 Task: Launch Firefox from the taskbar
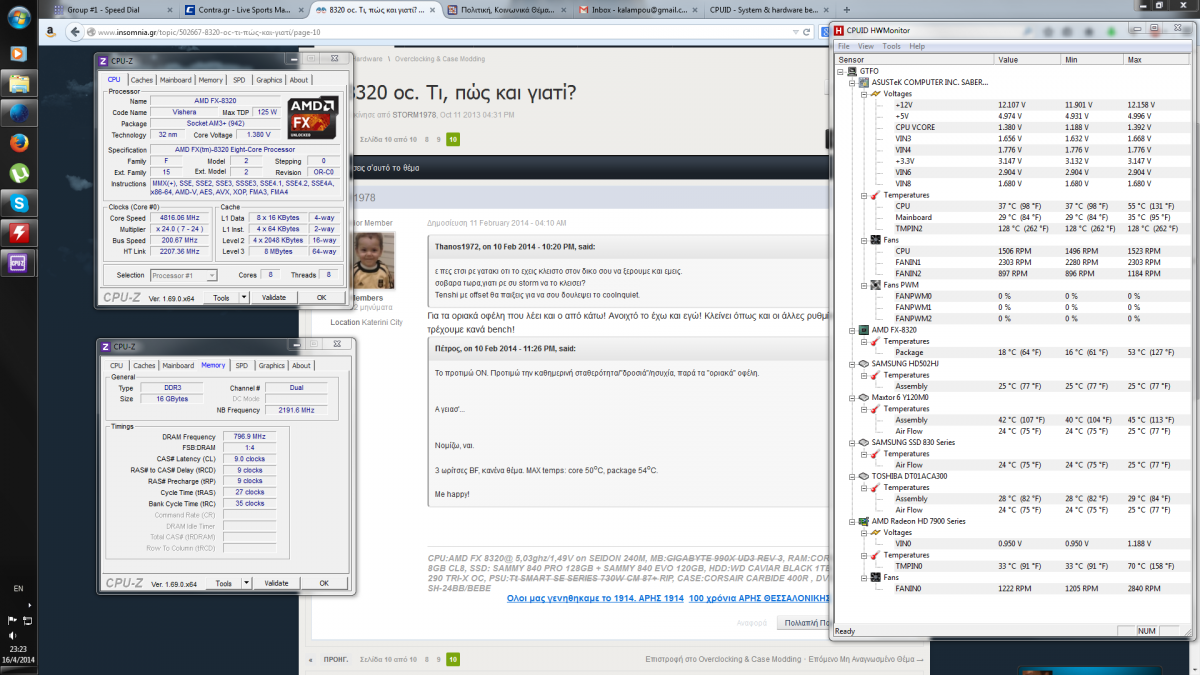18,142
